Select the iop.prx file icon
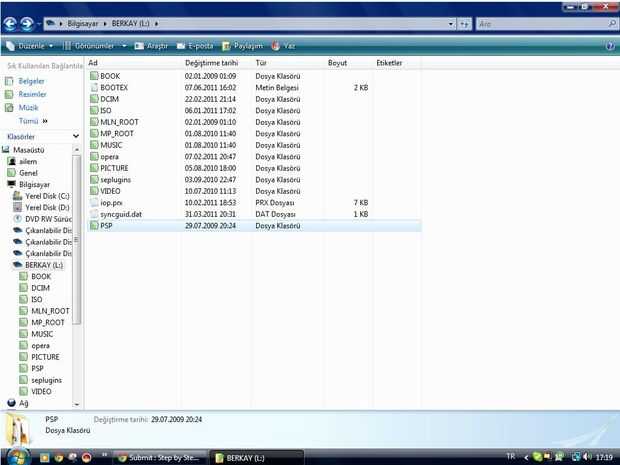This screenshot has width=620, height=465. 94,202
